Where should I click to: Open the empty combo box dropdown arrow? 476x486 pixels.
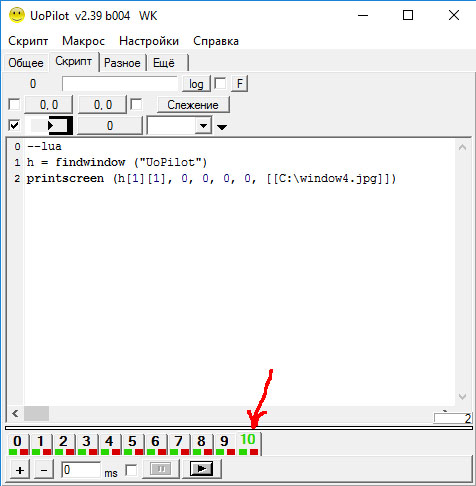click(203, 126)
